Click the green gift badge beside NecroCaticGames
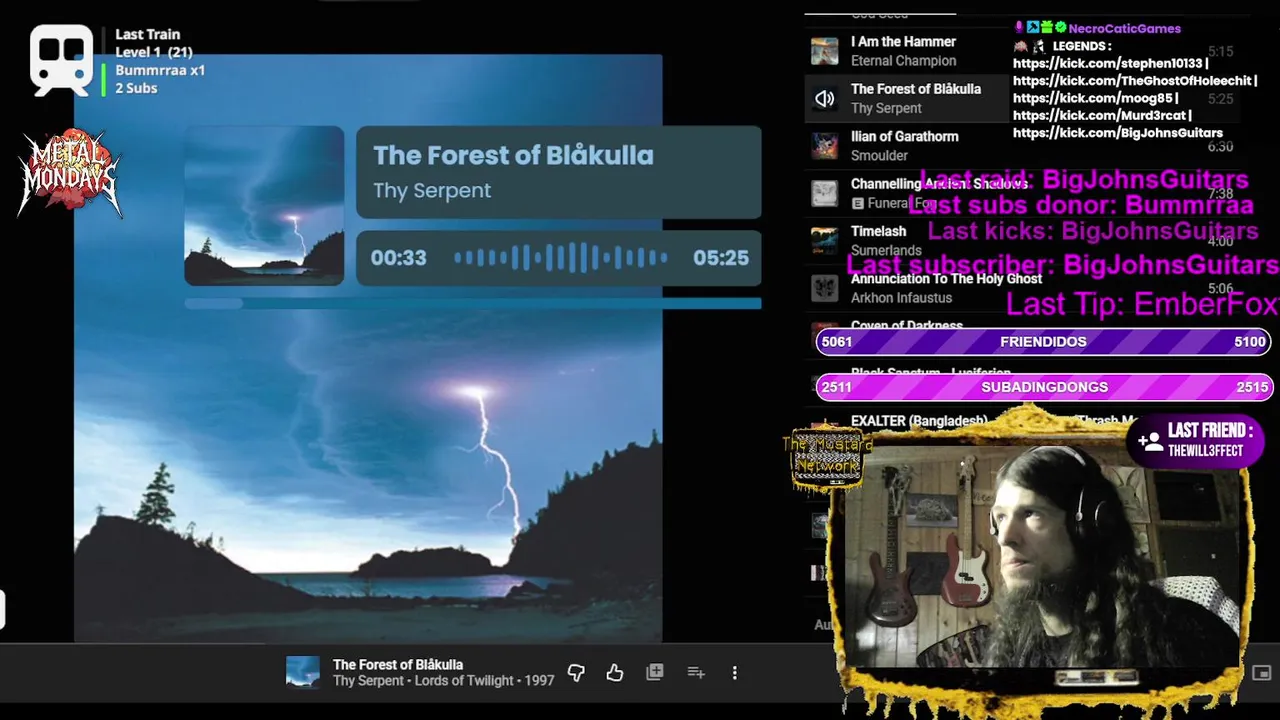Screen dimensions: 1280x720 pos(1046,28)
